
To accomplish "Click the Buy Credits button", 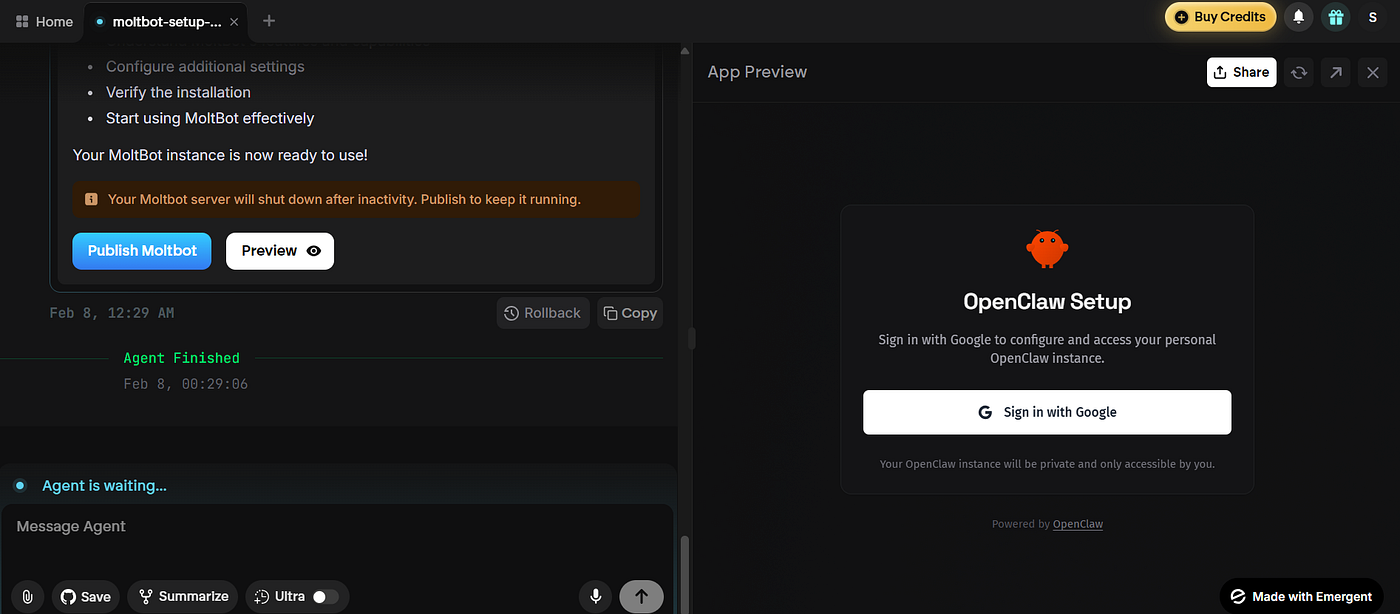I will pyautogui.click(x=1221, y=17).
